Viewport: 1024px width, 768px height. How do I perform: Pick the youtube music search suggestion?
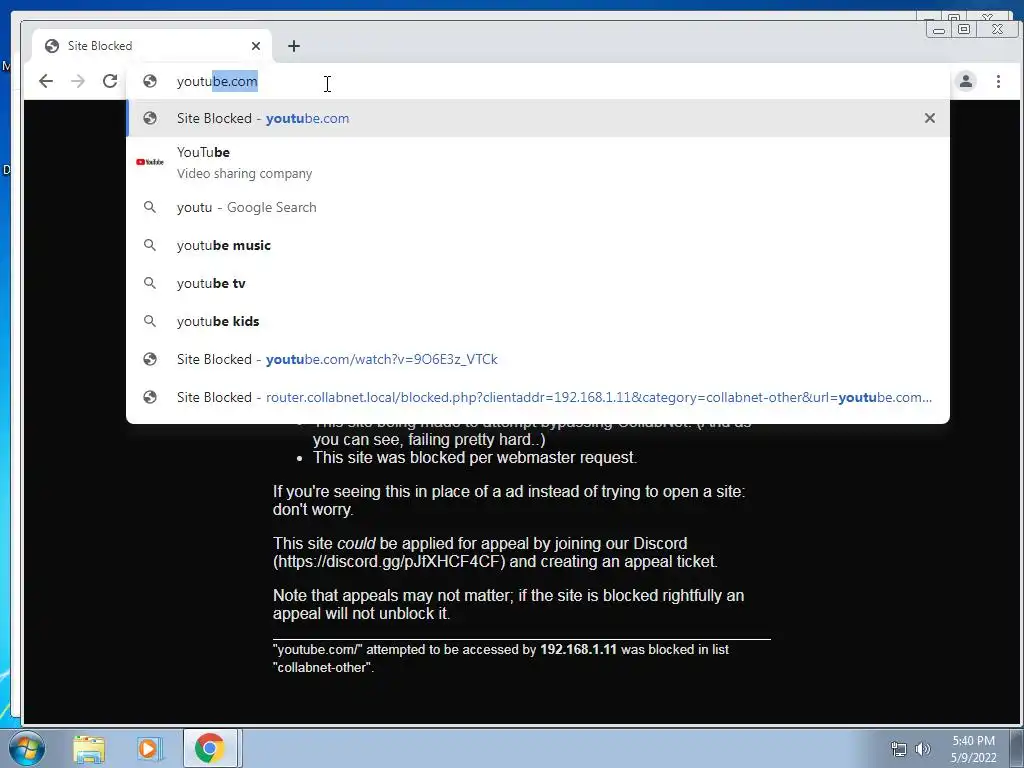(x=538, y=245)
